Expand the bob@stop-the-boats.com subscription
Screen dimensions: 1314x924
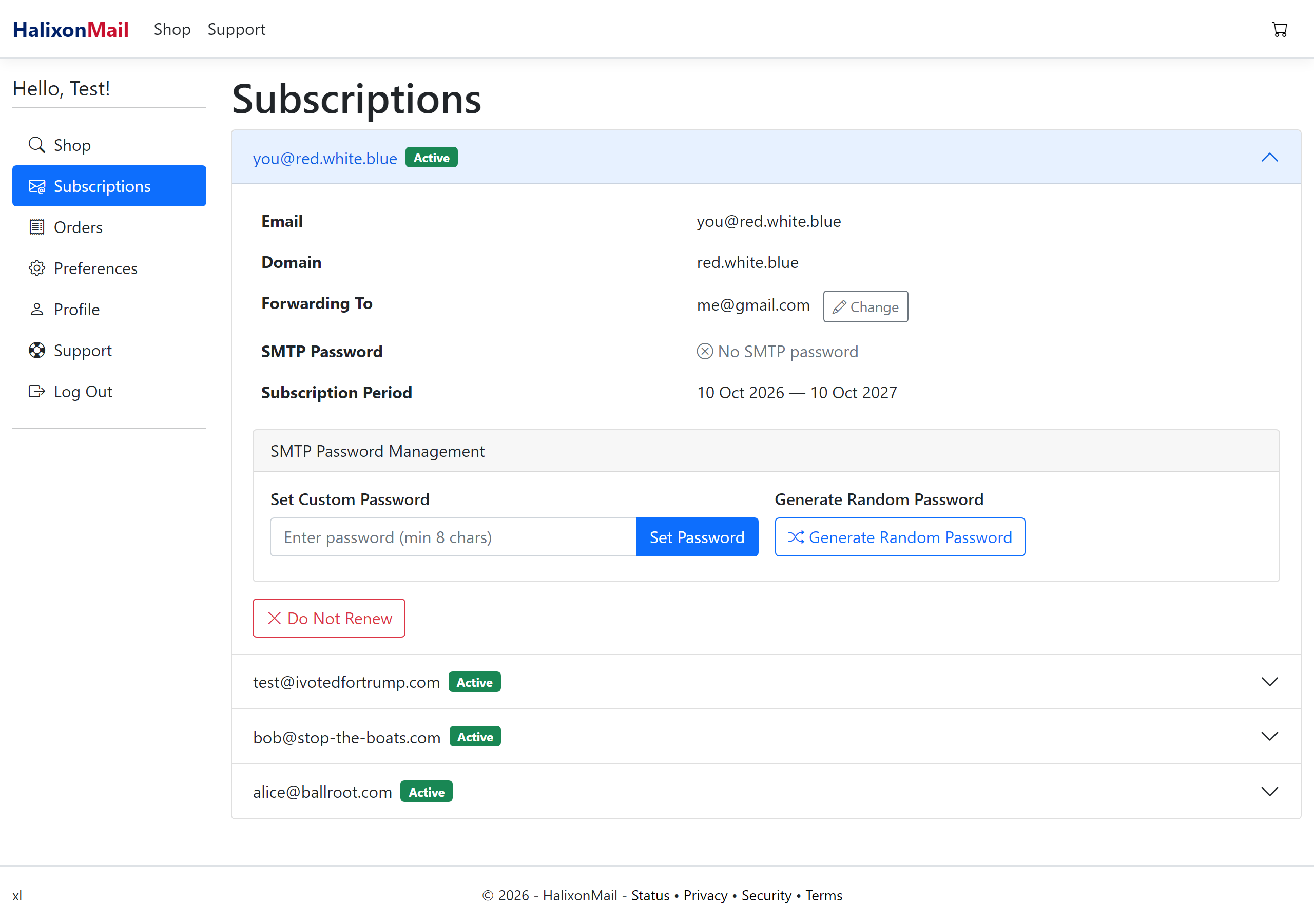[x=766, y=736]
